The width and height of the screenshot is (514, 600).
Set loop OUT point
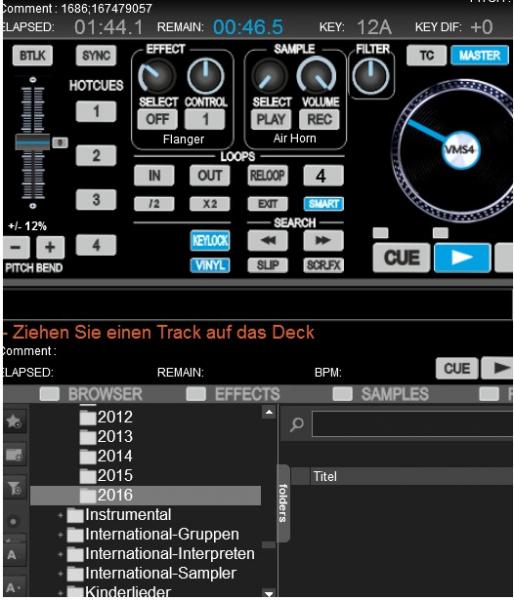coord(210,175)
